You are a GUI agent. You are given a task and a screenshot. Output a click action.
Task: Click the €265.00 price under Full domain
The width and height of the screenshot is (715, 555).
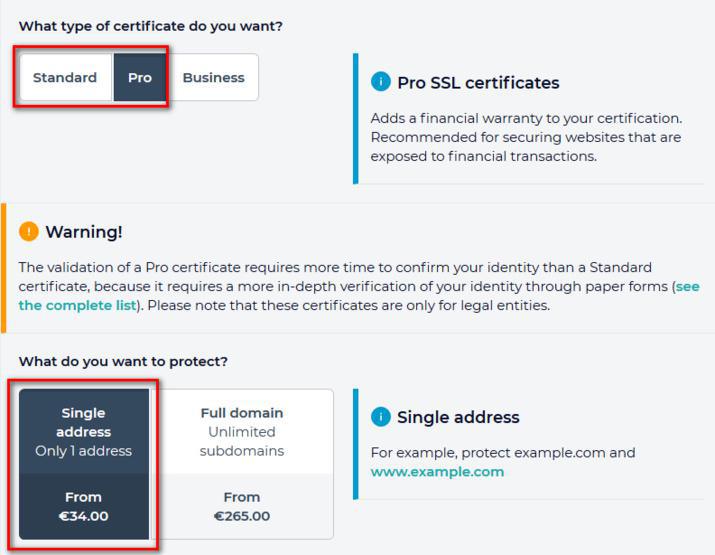click(242, 516)
